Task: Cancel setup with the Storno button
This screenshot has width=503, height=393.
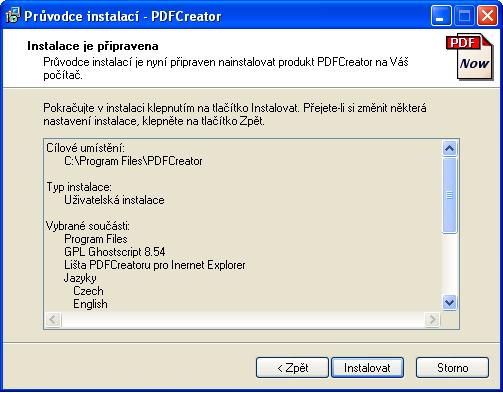Action: (452, 368)
